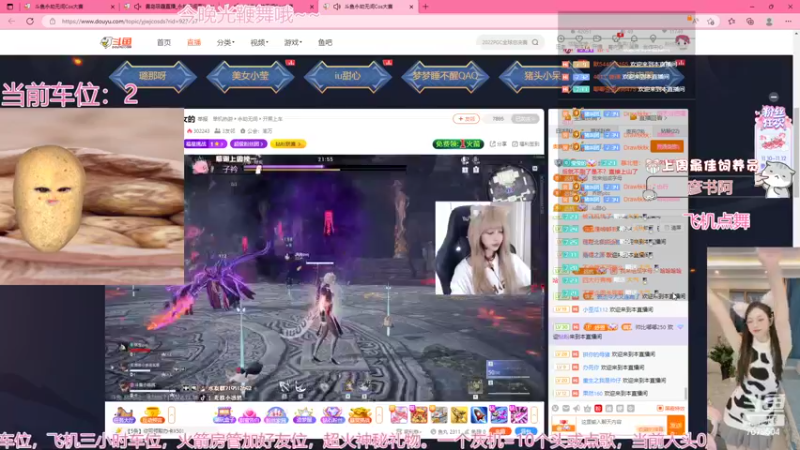The image size is (800, 450).
Task: Toggle the grey 已关注 followed button
Action: (526, 119)
